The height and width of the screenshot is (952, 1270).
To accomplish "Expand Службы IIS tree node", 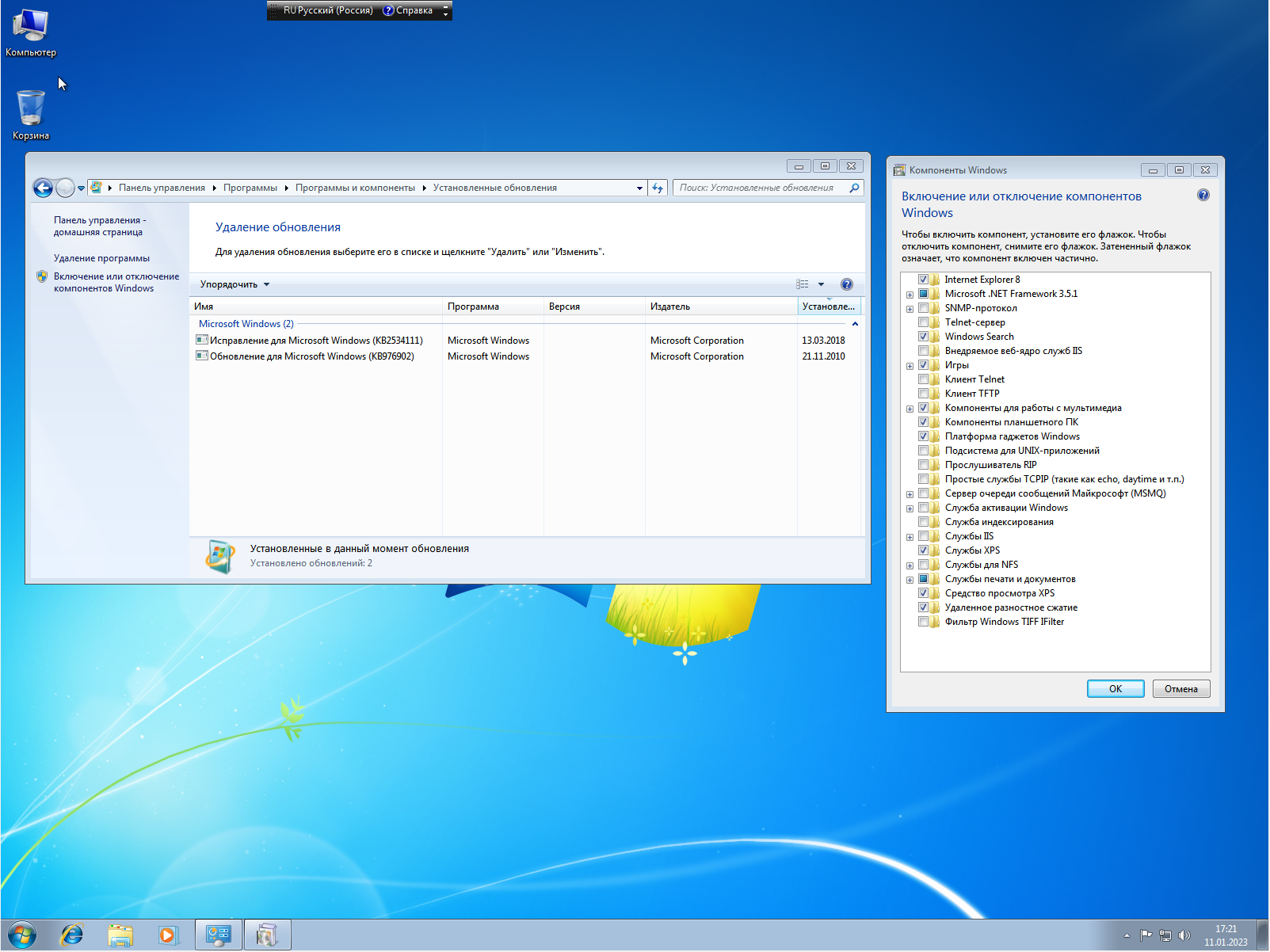I will tap(910, 537).
